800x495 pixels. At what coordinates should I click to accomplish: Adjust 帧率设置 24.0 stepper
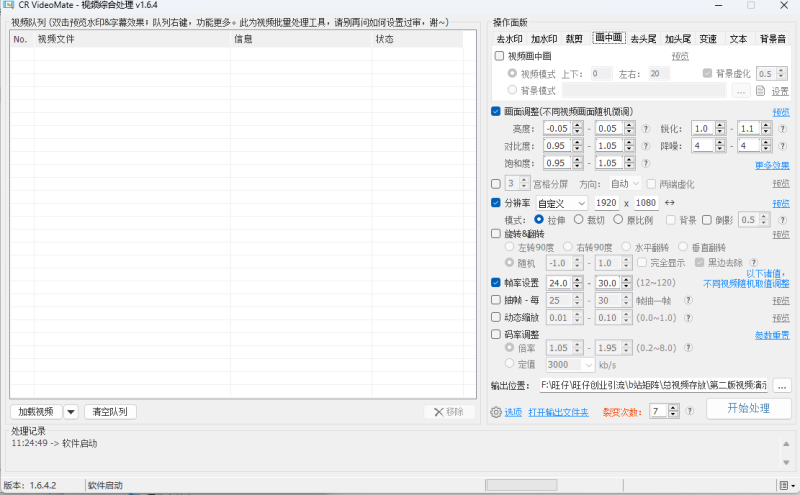(x=577, y=283)
